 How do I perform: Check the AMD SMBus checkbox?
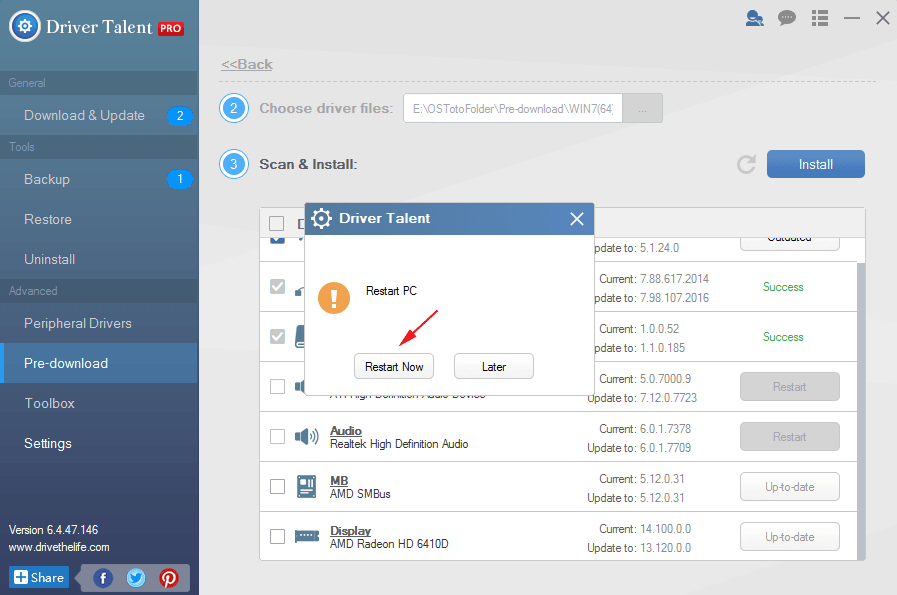point(277,487)
